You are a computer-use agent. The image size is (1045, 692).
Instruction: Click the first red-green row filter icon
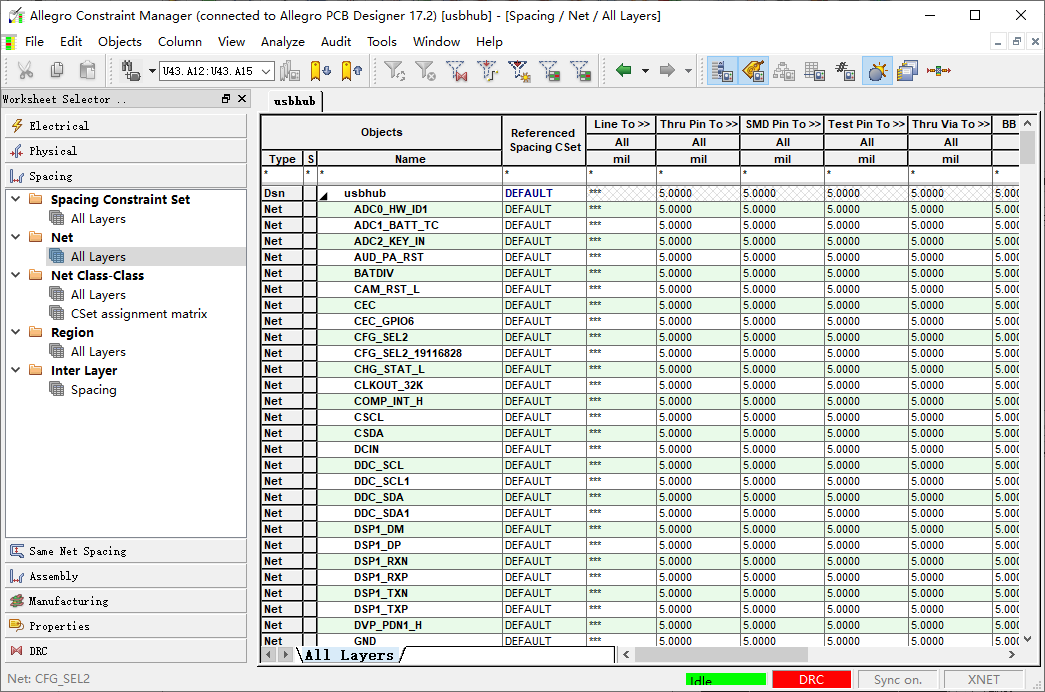pos(550,70)
